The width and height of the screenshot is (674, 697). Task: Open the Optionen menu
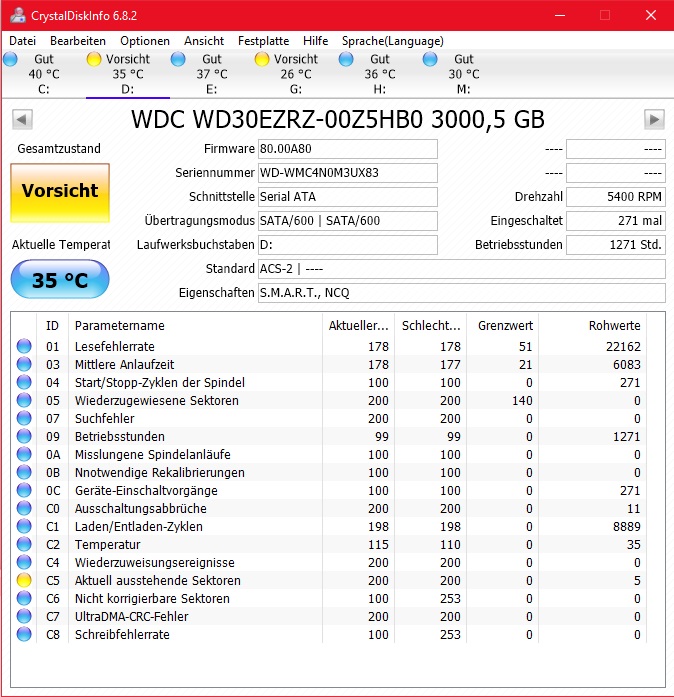(x=145, y=41)
